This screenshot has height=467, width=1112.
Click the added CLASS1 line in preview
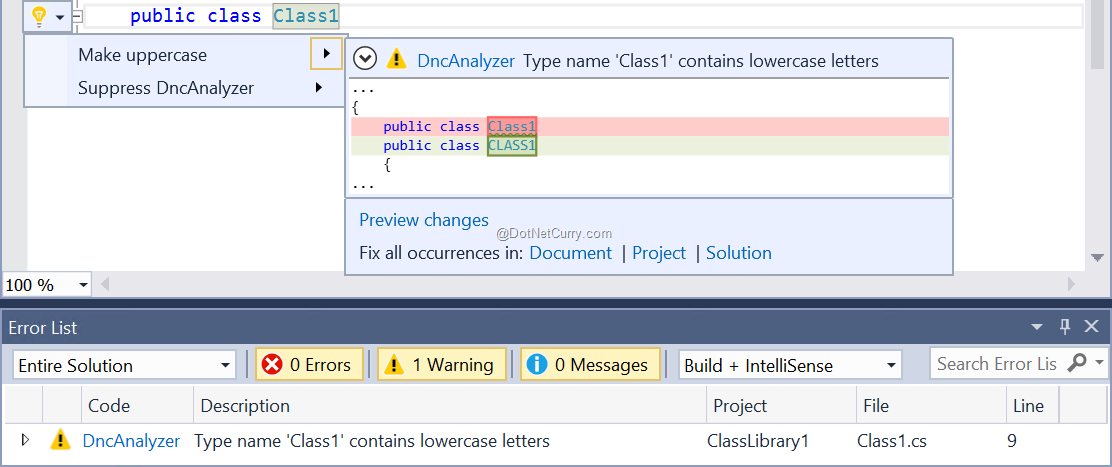click(x=650, y=146)
